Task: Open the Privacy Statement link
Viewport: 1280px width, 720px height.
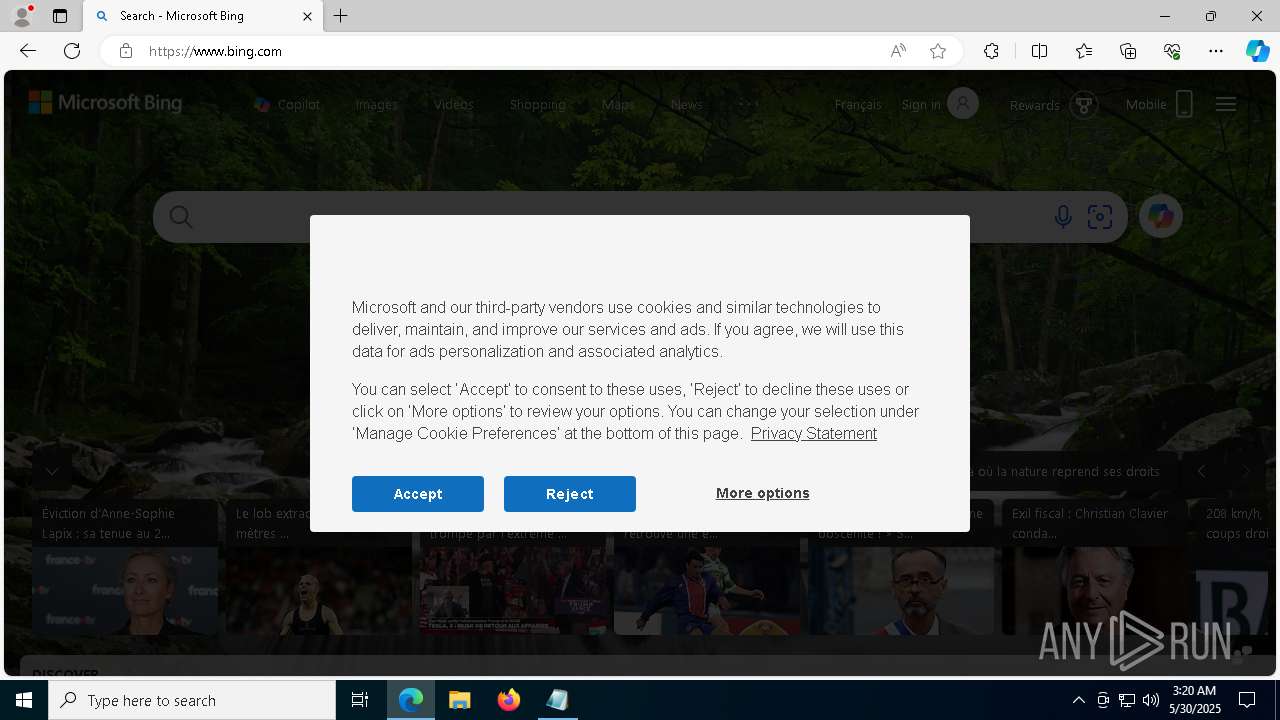Action: (x=814, y=433)
